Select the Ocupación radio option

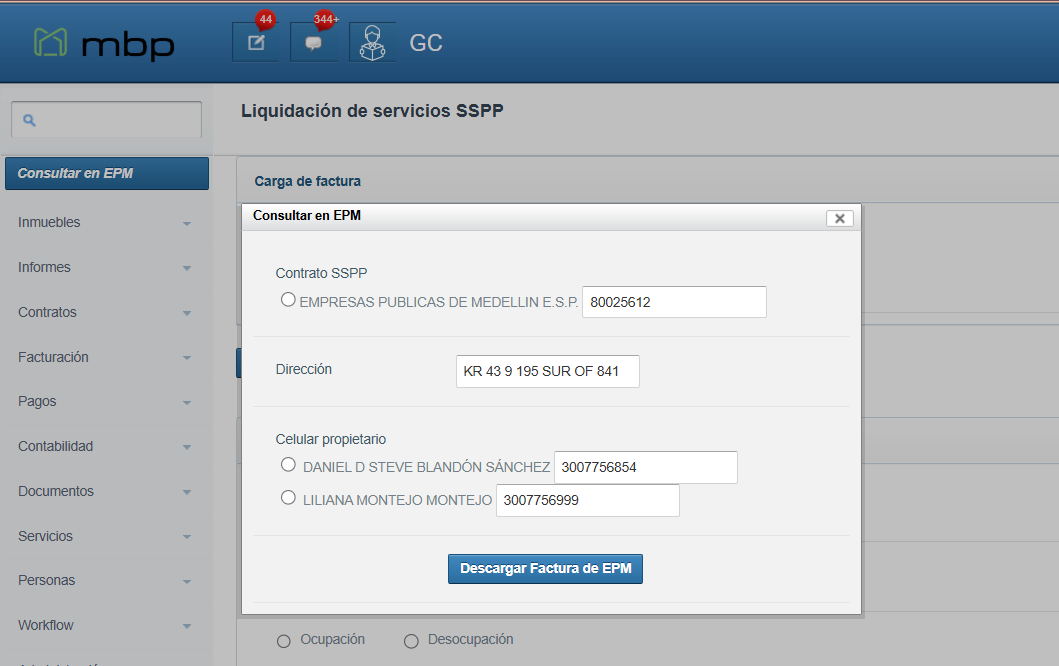284,641
